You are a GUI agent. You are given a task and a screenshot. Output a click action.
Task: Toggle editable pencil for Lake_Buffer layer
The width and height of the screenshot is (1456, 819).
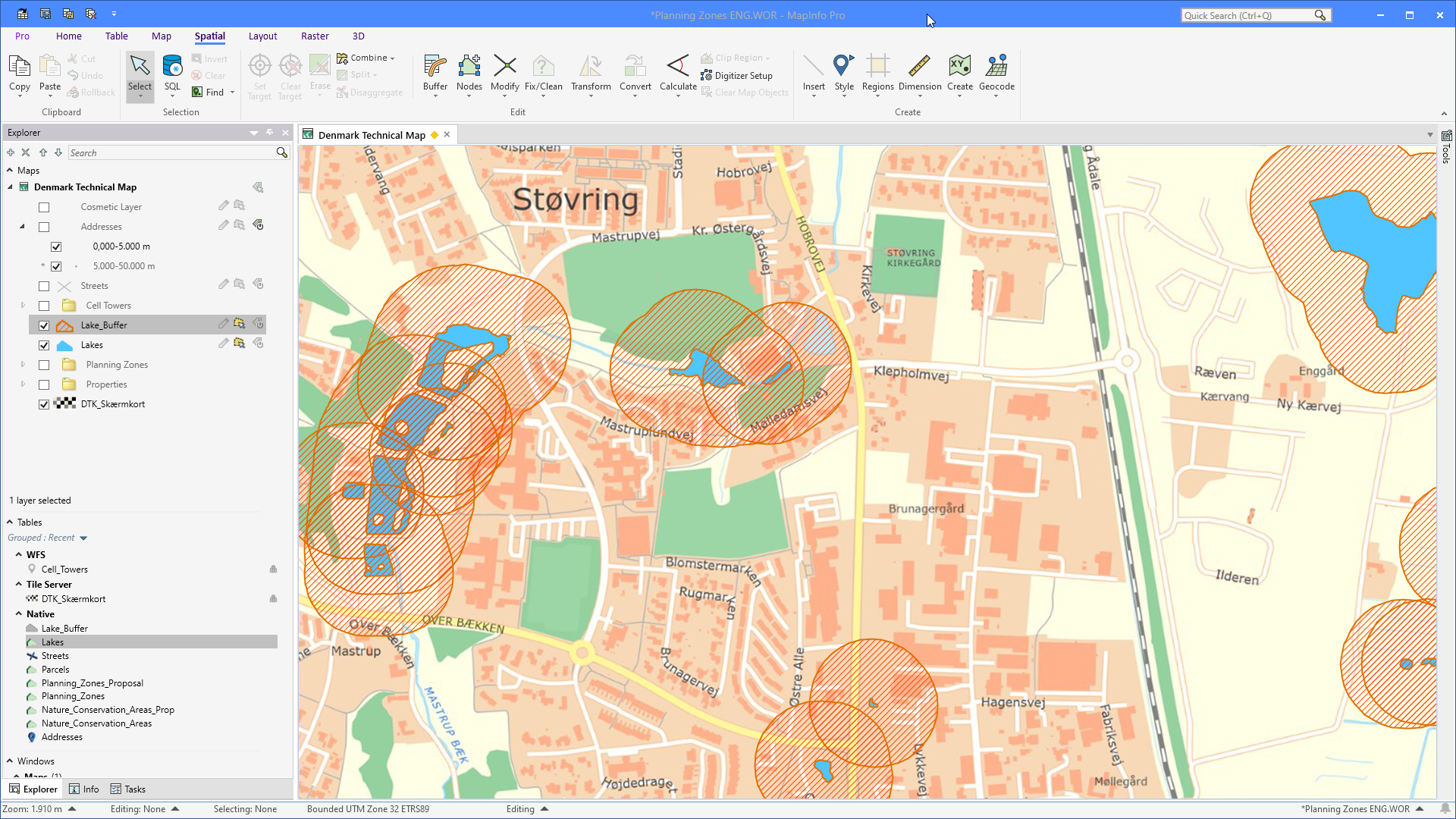tap(223, 324)
